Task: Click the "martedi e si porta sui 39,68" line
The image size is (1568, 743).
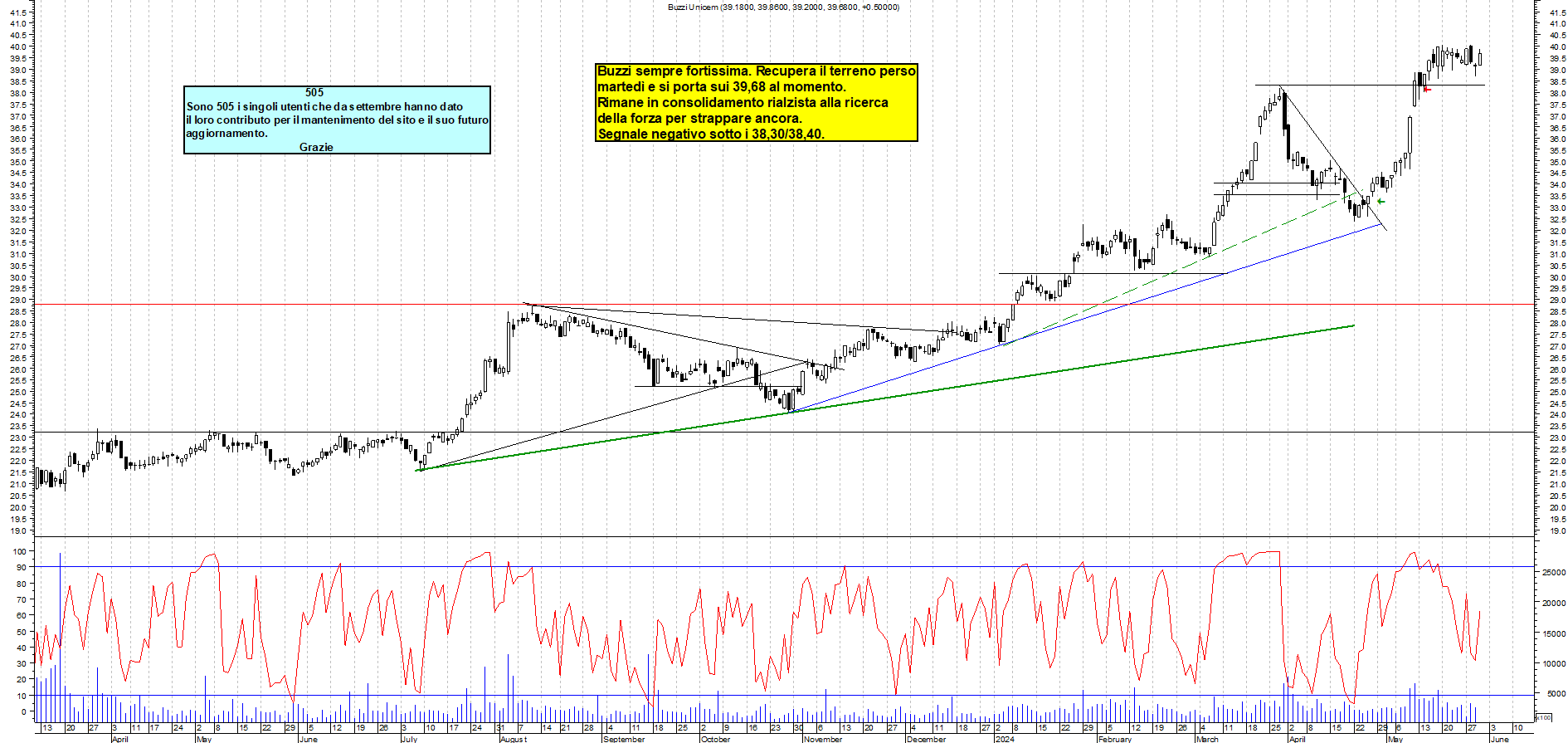Action: point(722,87)
